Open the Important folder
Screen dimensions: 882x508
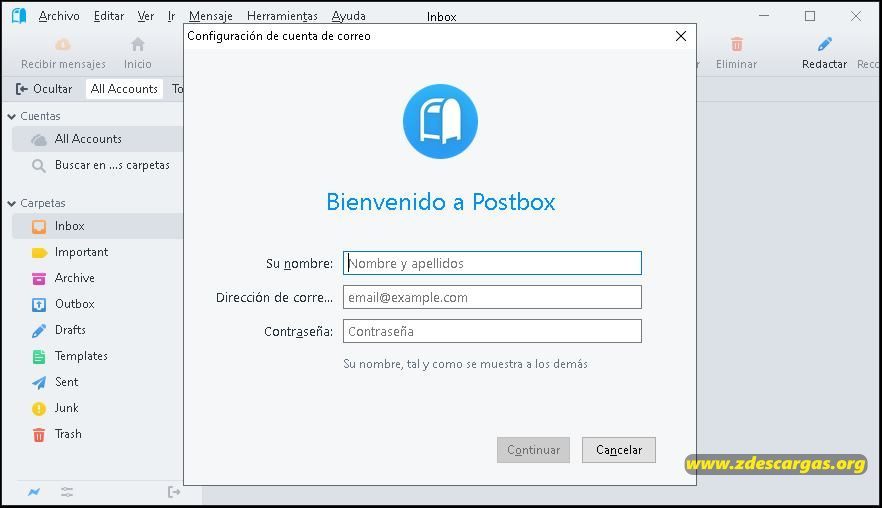[x=97, y=252]
